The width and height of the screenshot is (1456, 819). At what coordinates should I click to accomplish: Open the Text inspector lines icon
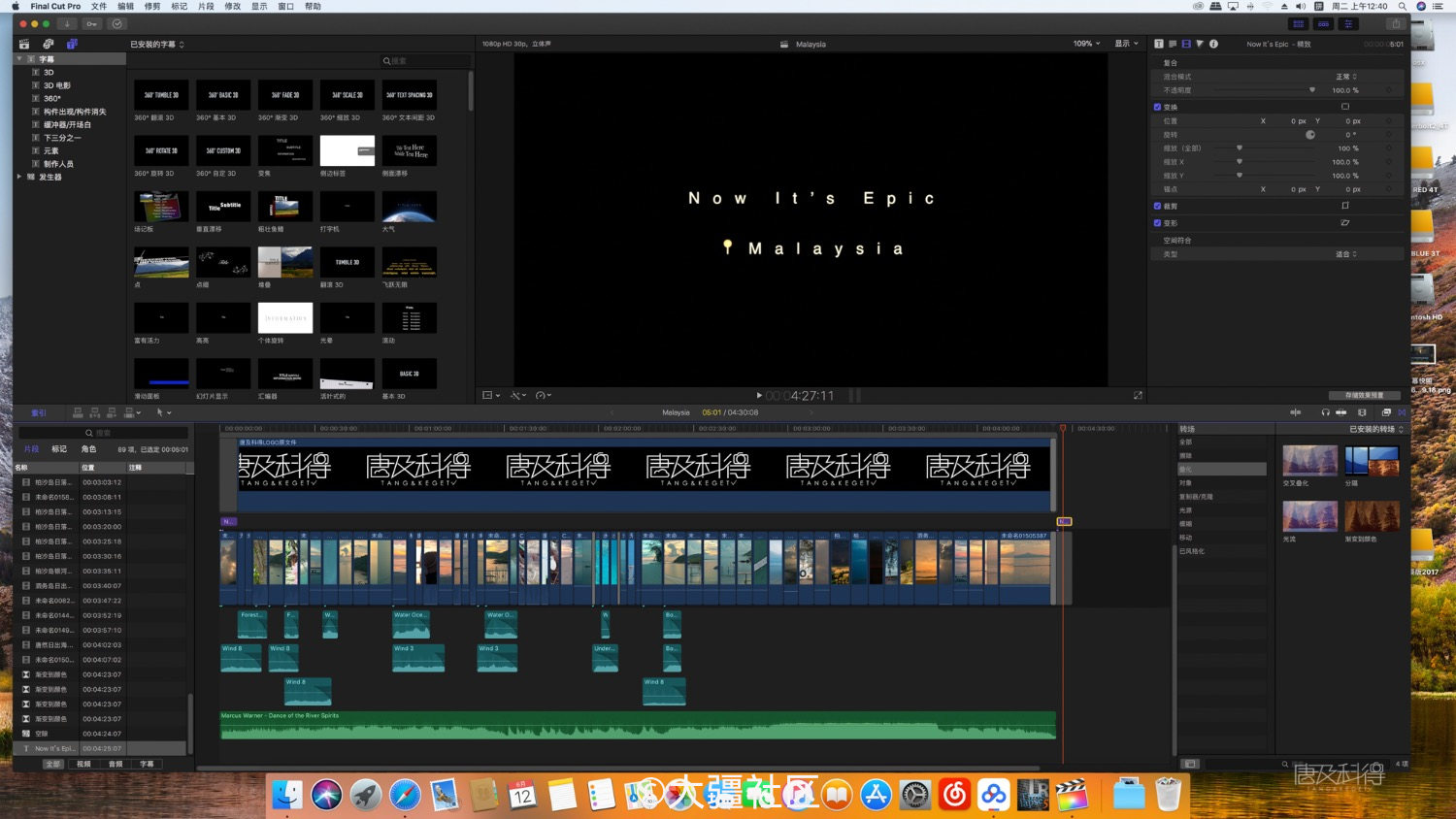[1173, 44]
